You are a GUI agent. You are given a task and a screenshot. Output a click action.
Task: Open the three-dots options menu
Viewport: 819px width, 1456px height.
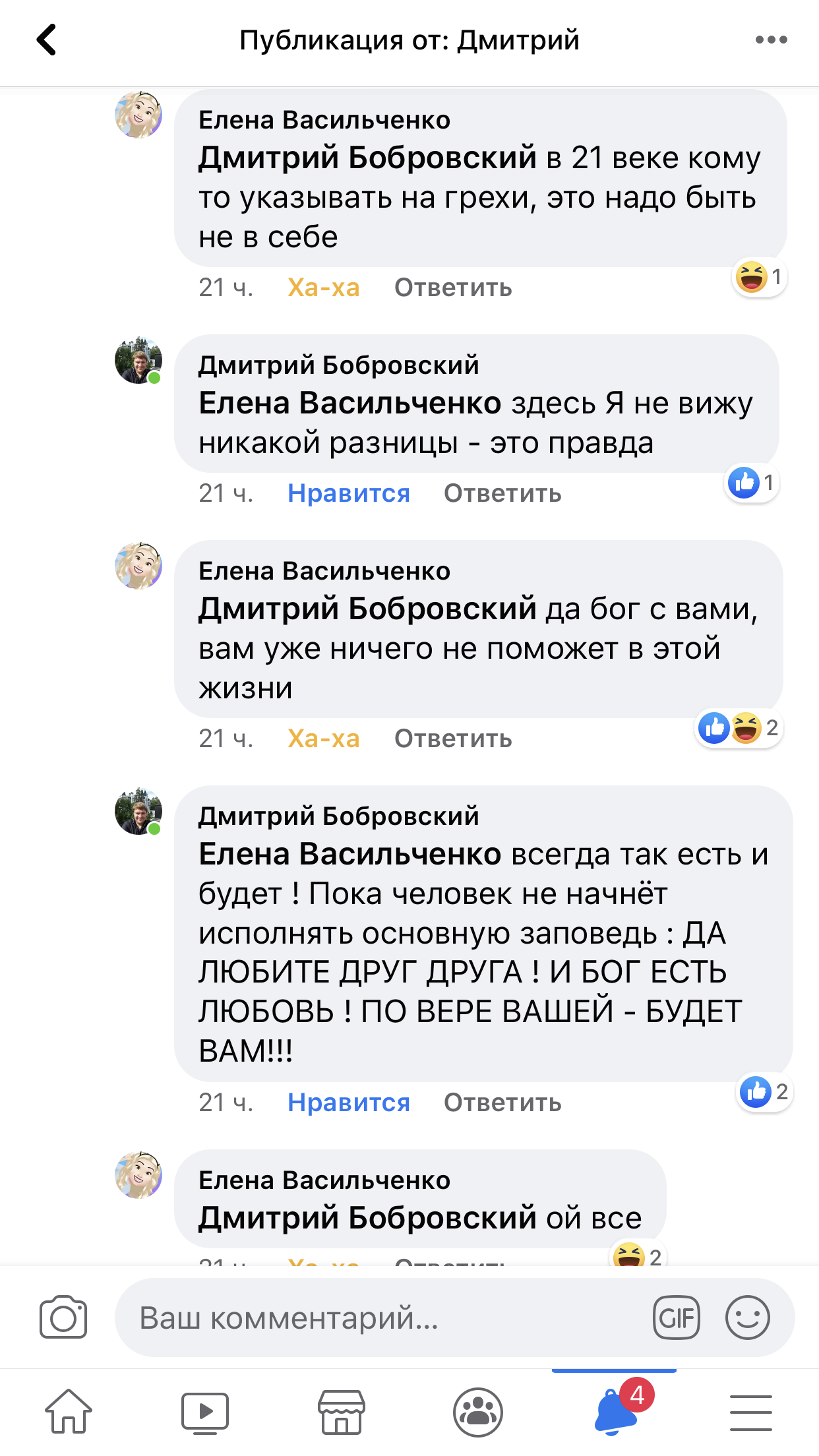coord(771,40)
